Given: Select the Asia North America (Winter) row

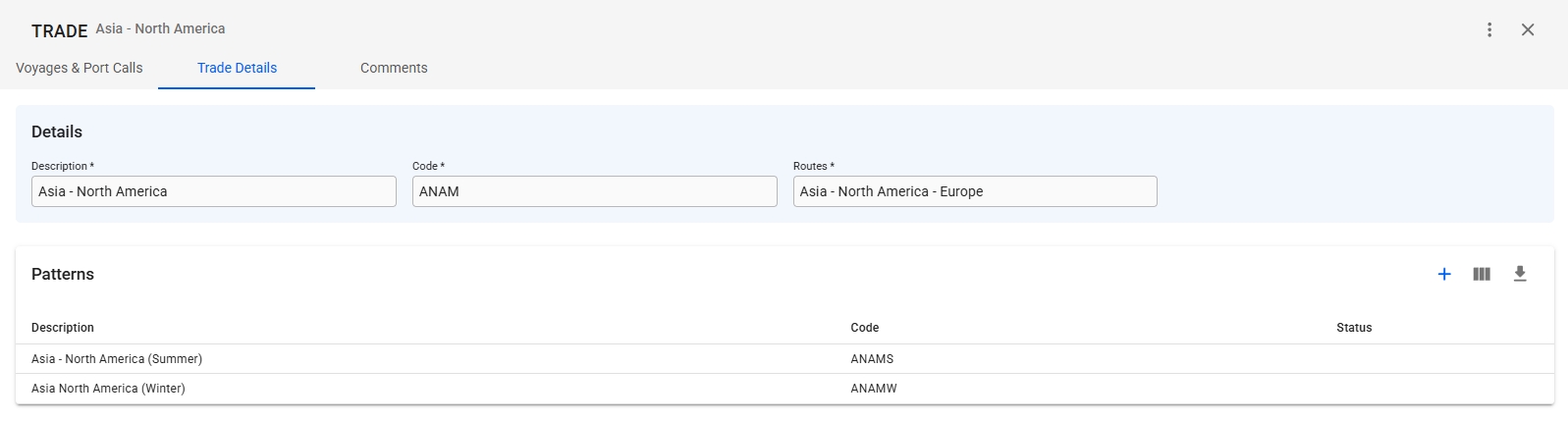Looking at the screenshot, I should [x=108, y=389].
